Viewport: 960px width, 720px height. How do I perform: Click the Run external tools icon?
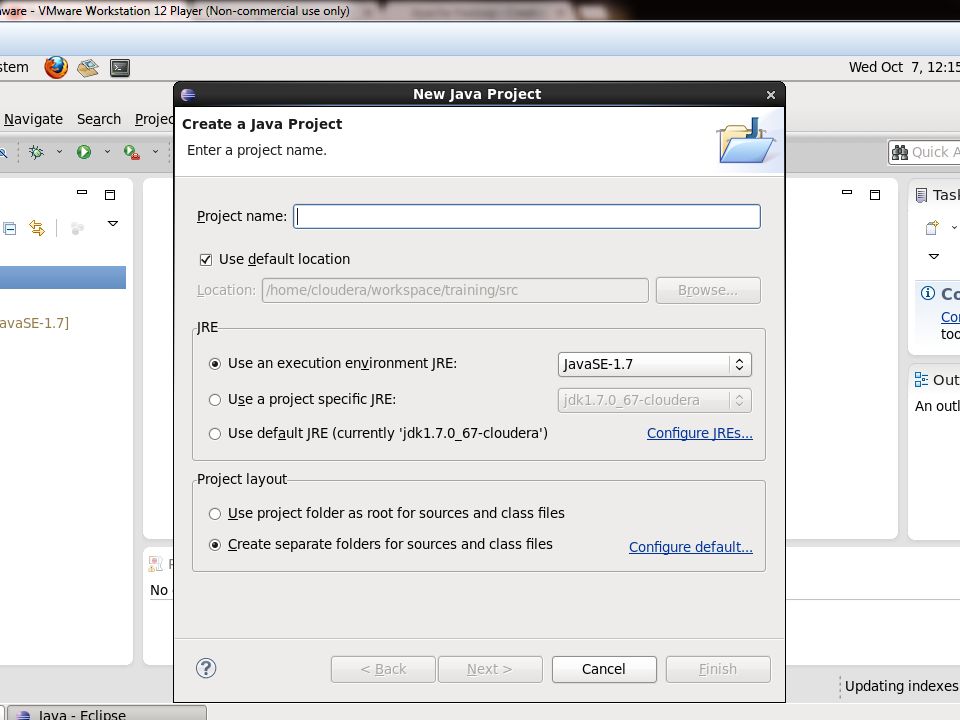(132, 152)
